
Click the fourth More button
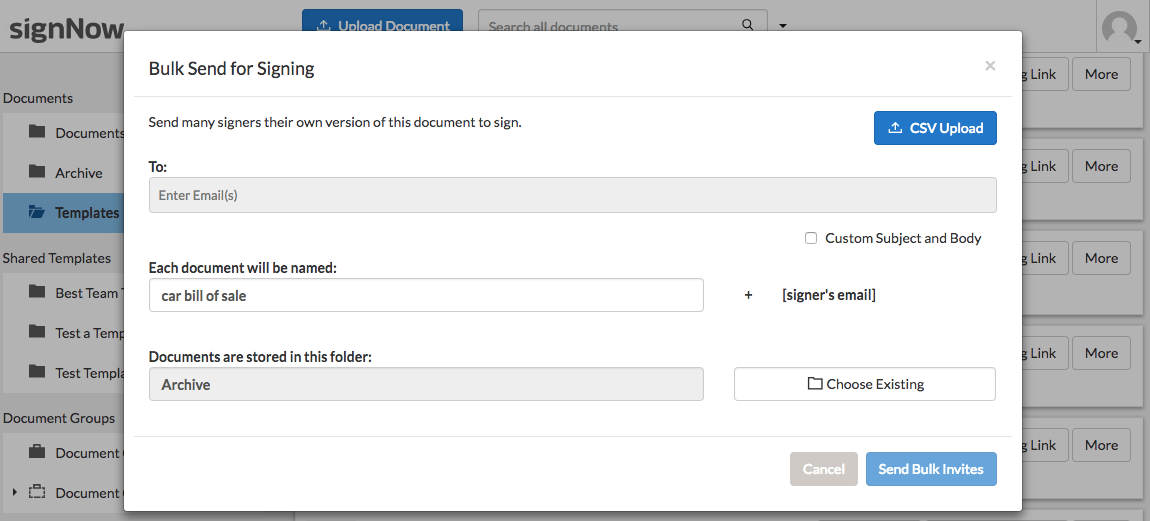pos(1102,353)
